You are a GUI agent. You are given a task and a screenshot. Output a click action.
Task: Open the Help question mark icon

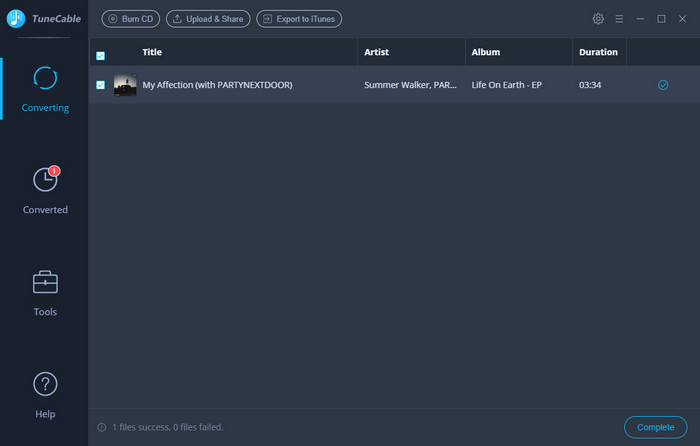click(x=45, y=384)
